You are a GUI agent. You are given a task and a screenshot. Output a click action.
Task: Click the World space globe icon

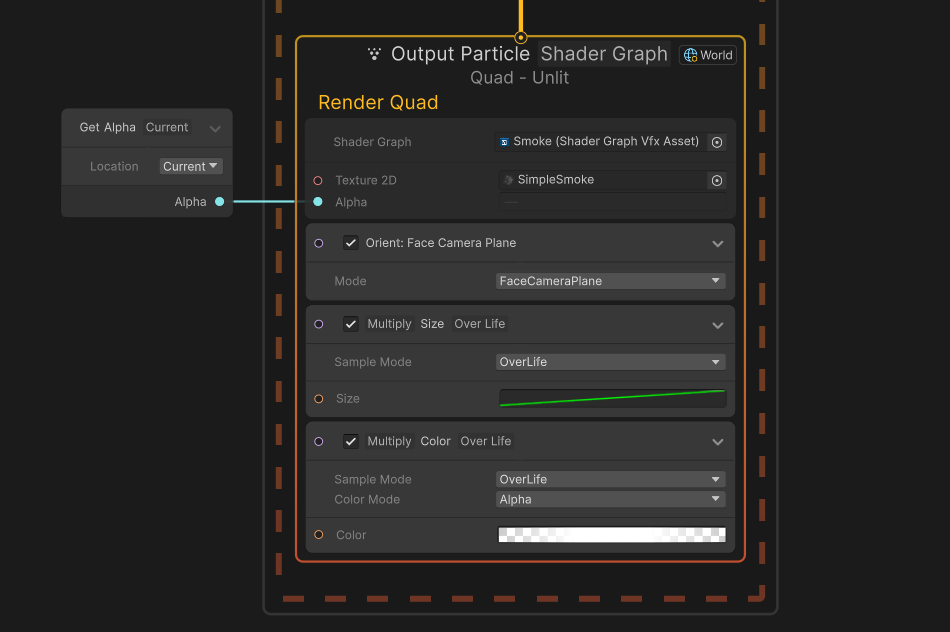691,55
